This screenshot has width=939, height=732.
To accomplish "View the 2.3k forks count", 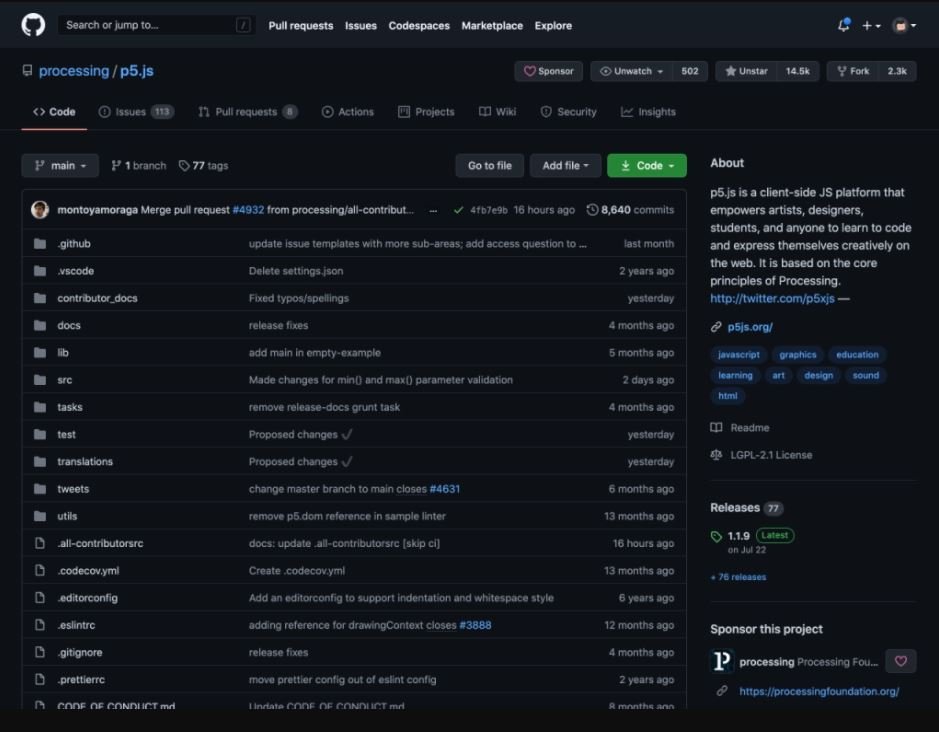I will point(897,71).
